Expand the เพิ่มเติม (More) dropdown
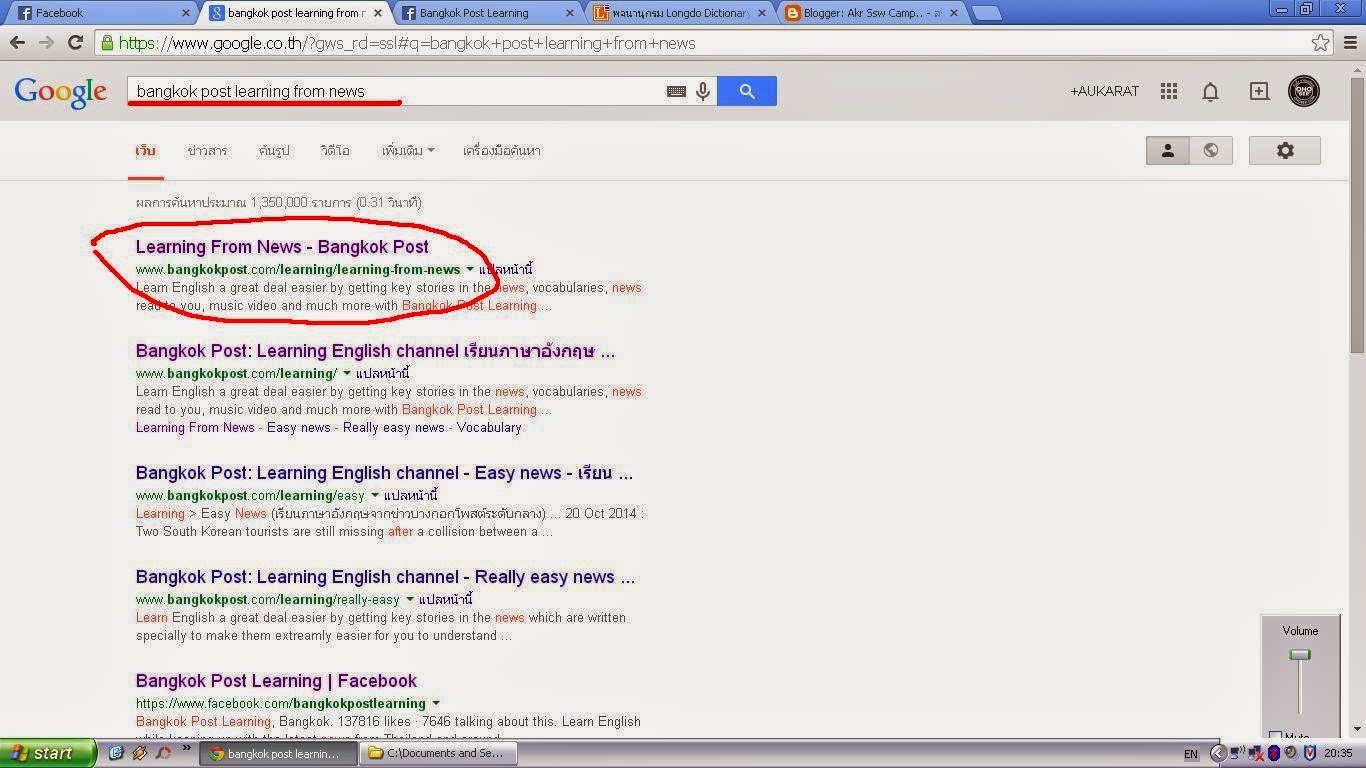The height and width of the screenshot is (768, 1366). (x=408, y=151)
